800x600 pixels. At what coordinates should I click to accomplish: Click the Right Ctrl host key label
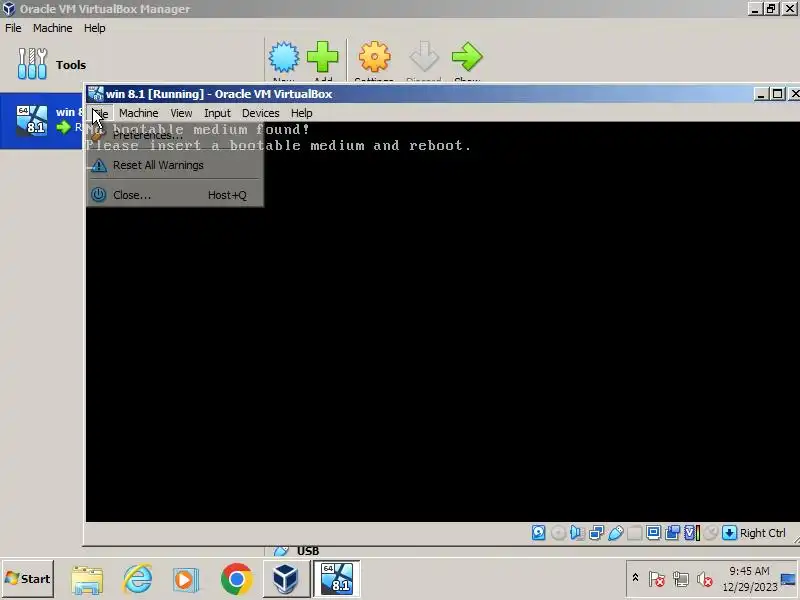[x=763, y=533]
